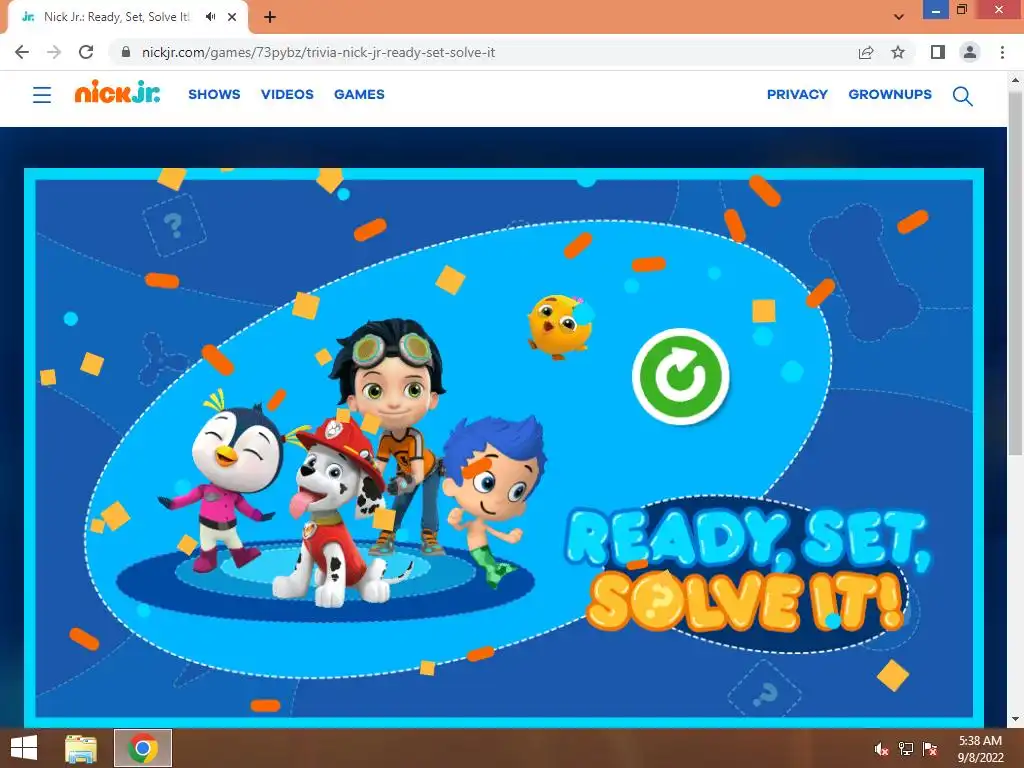
Task: Open the SHOWS section
Action: 214,94
